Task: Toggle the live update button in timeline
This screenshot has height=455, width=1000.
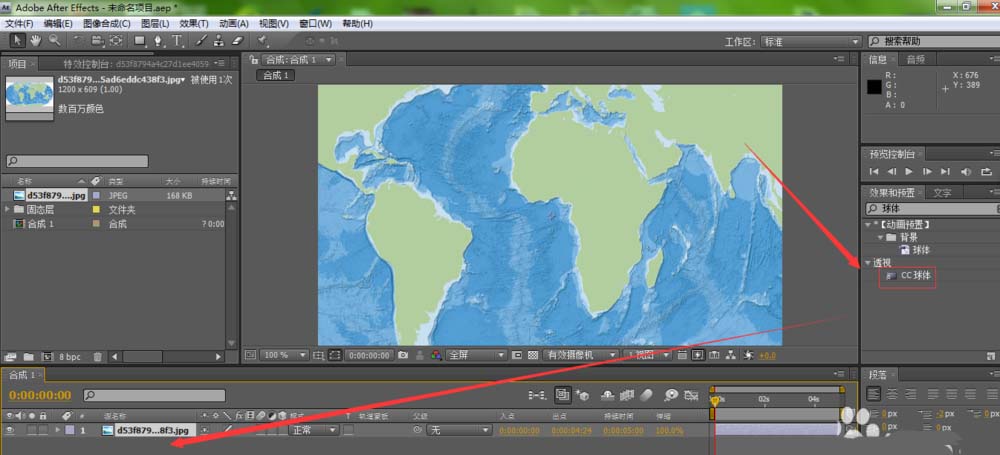Action: [x=562, y=395]
